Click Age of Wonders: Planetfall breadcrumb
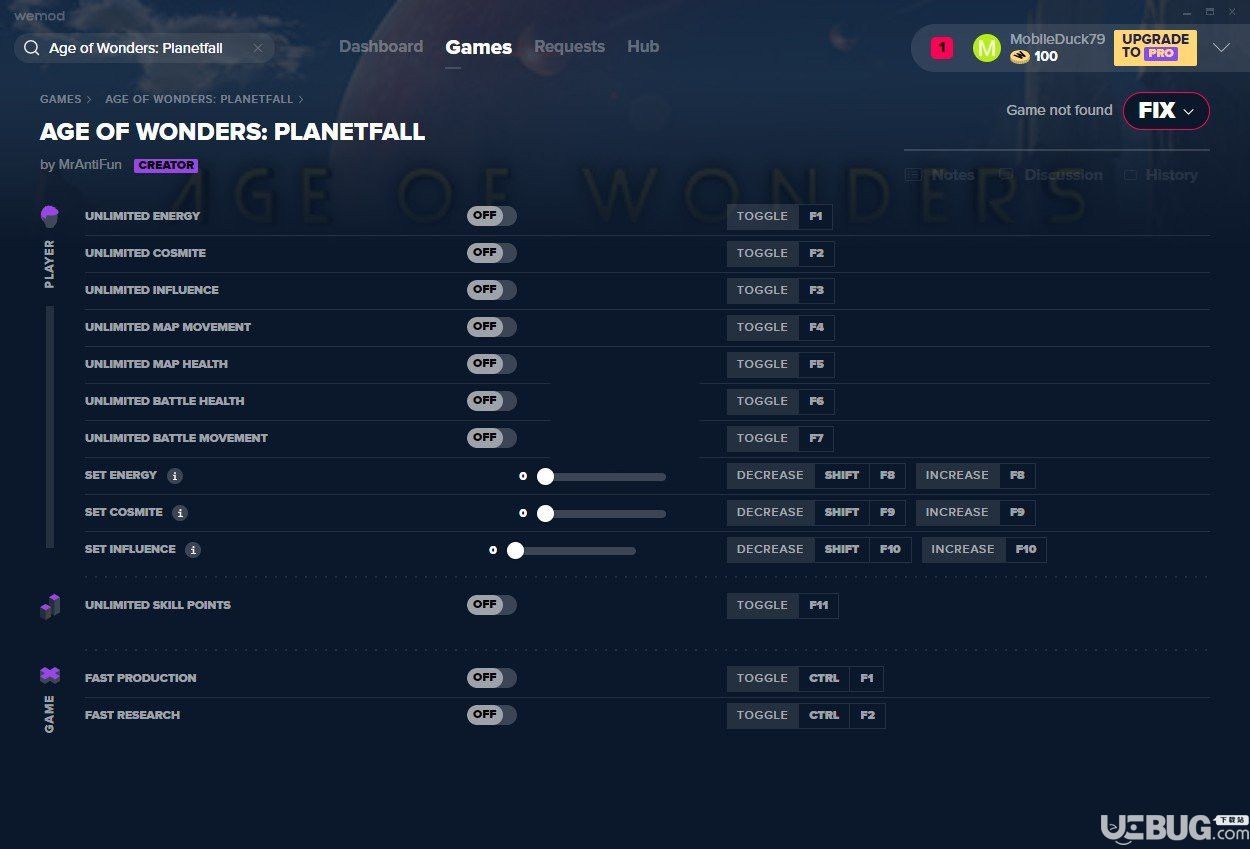Image resolution: width=1250 pixels, height=849 pixels. point(199,100)
